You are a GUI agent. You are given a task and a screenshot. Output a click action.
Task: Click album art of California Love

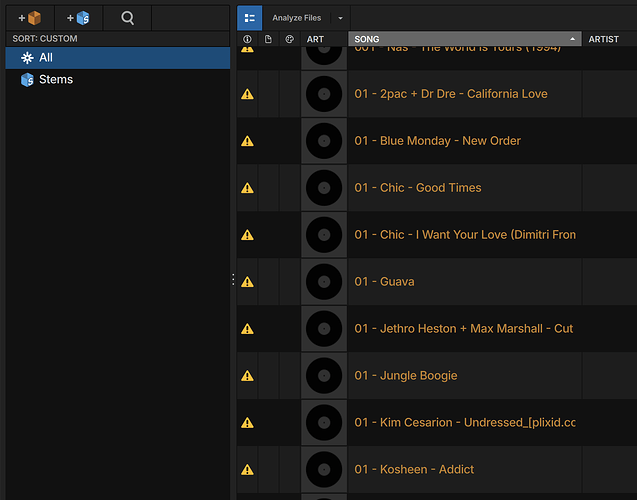pyautogui.click(x=324, y=94)
